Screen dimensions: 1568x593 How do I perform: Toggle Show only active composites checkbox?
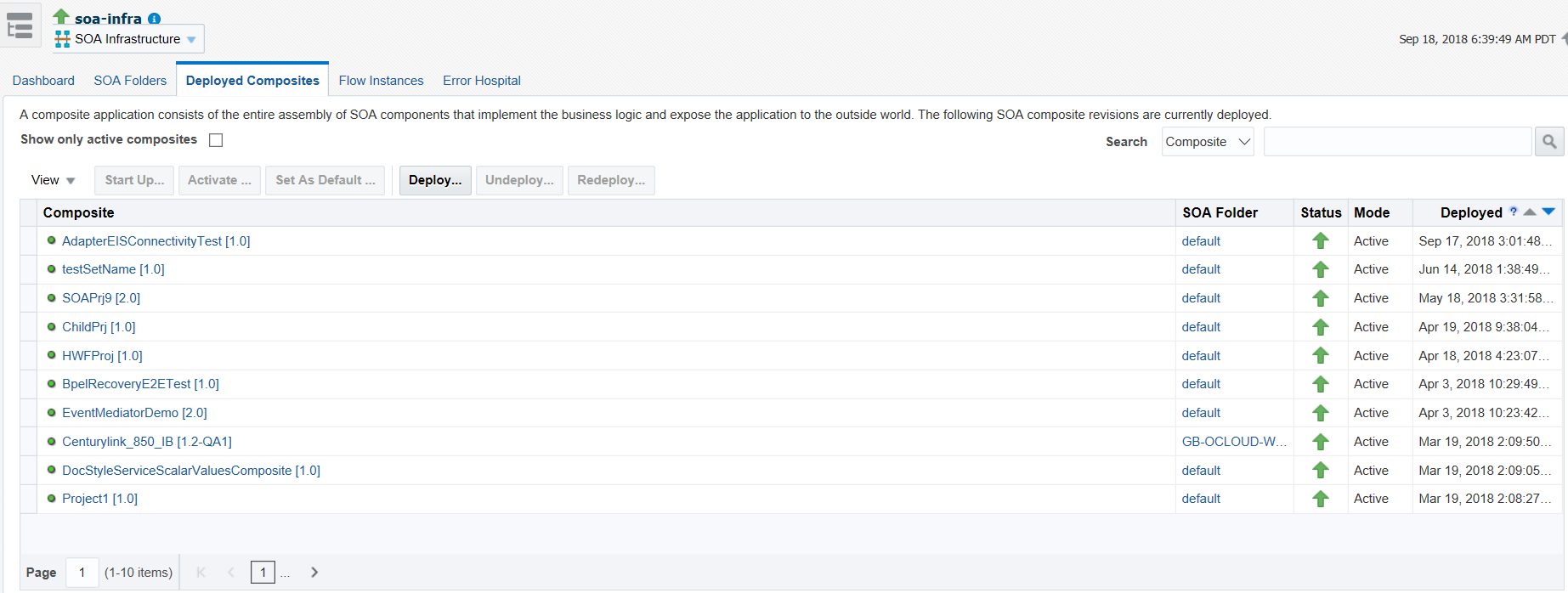pyautogui.click(x=216, y=140)
